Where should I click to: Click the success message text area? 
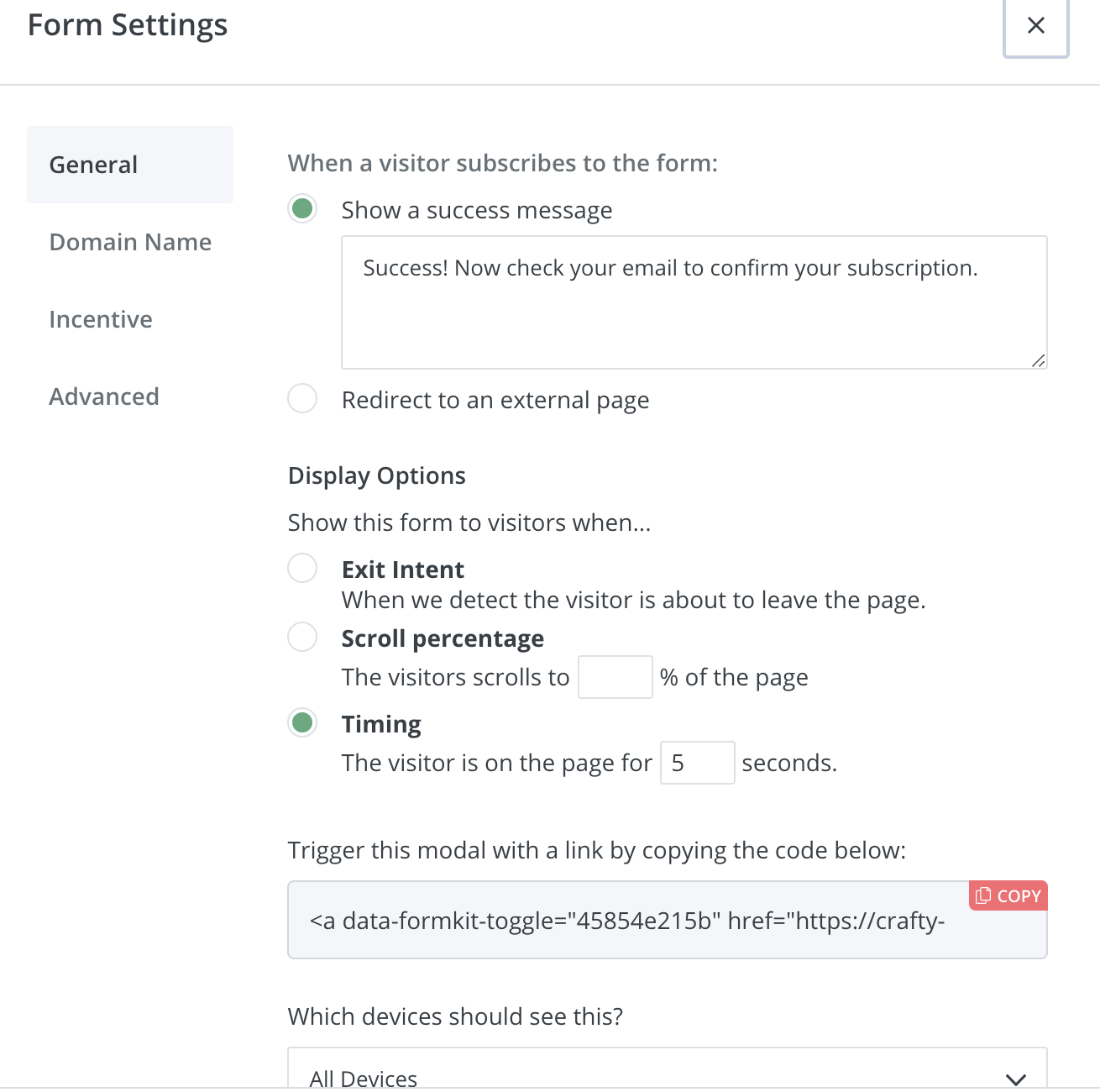[694, 302]
